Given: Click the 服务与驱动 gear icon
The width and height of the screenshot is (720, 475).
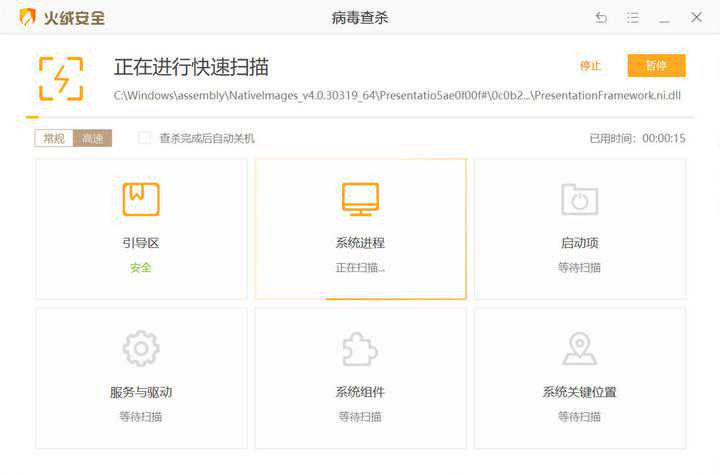Looking at the screenshot, I should [x=141, y=349].
